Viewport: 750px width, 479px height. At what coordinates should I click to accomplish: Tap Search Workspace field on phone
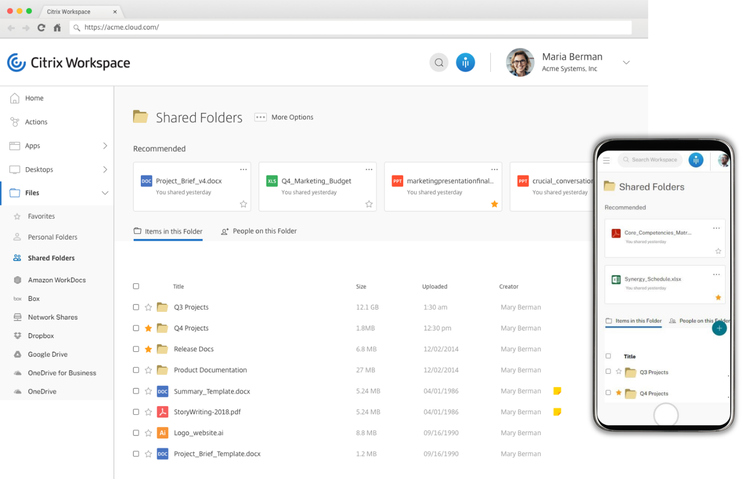[651, 160]
